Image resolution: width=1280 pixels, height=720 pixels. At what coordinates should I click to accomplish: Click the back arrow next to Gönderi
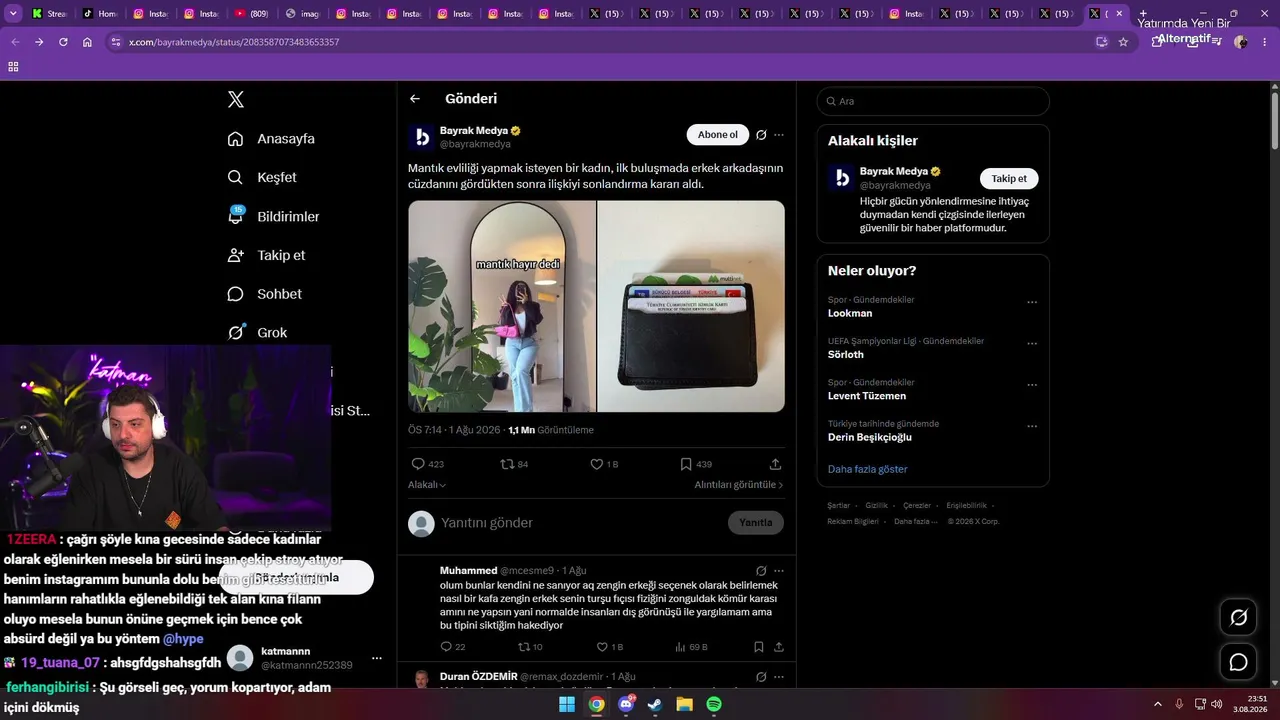coord(415,99)
